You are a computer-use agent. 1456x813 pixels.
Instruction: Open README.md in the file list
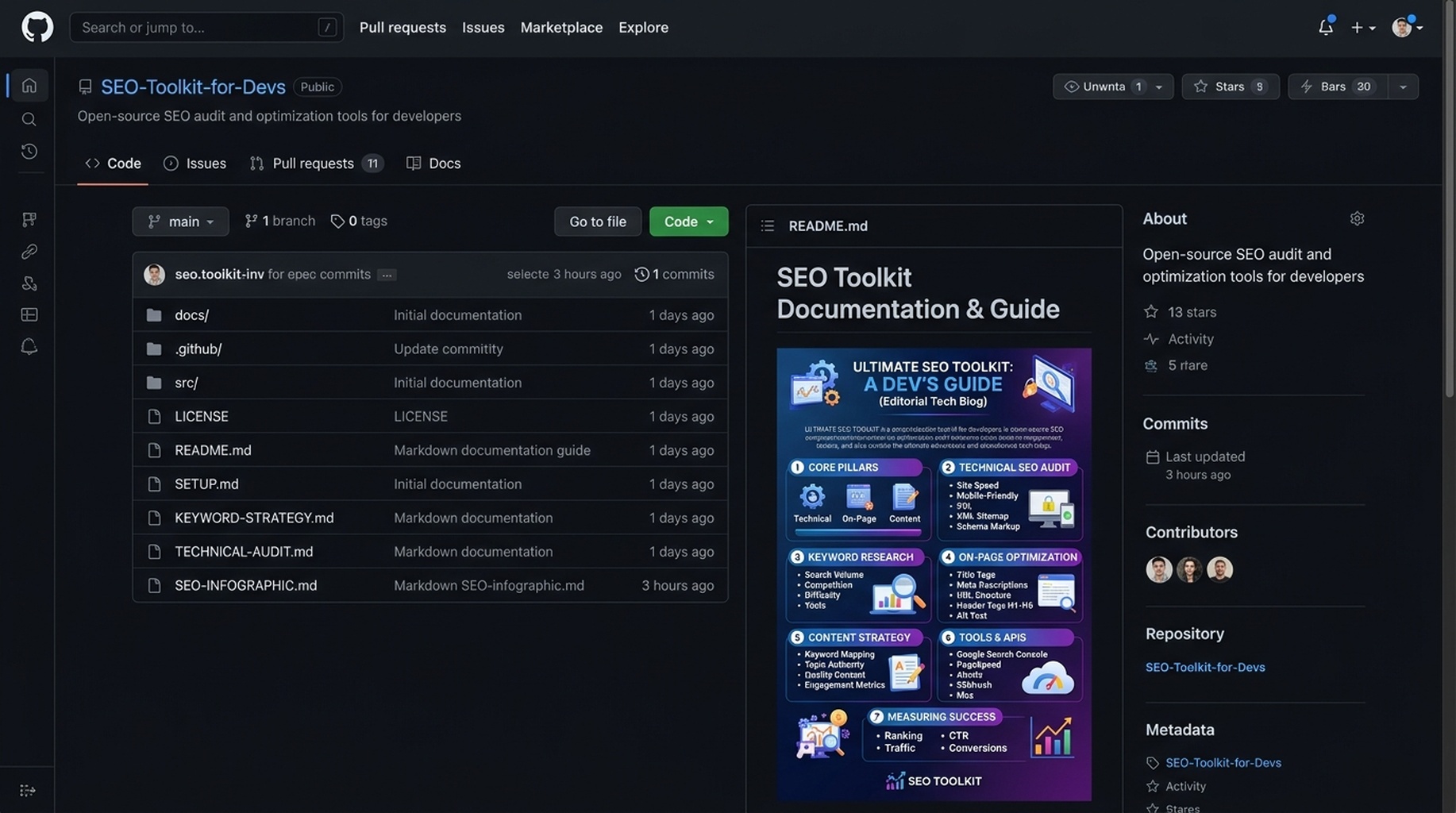[x=213, y=450]
